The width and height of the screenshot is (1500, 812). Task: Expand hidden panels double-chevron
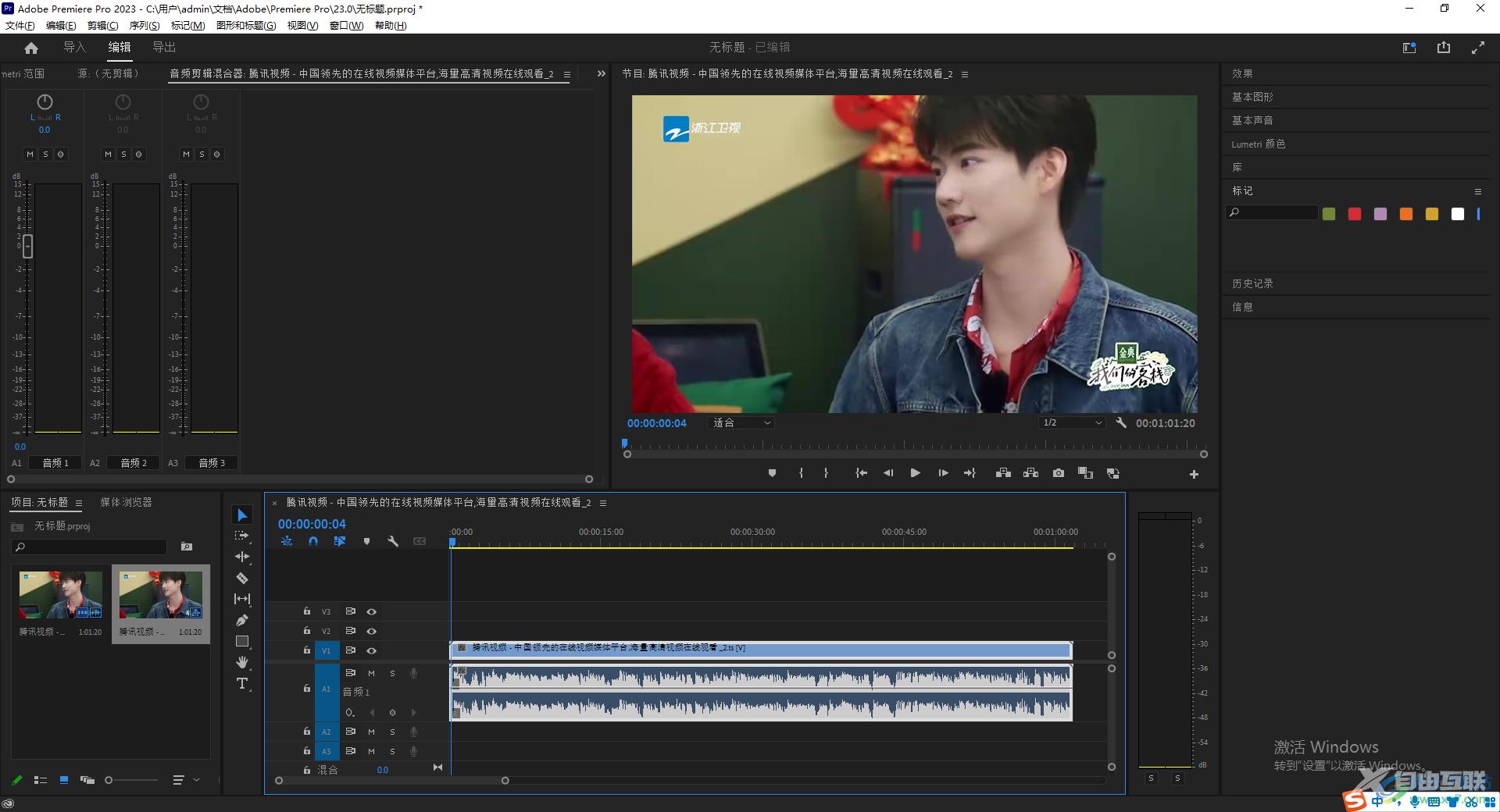(601, 73)
